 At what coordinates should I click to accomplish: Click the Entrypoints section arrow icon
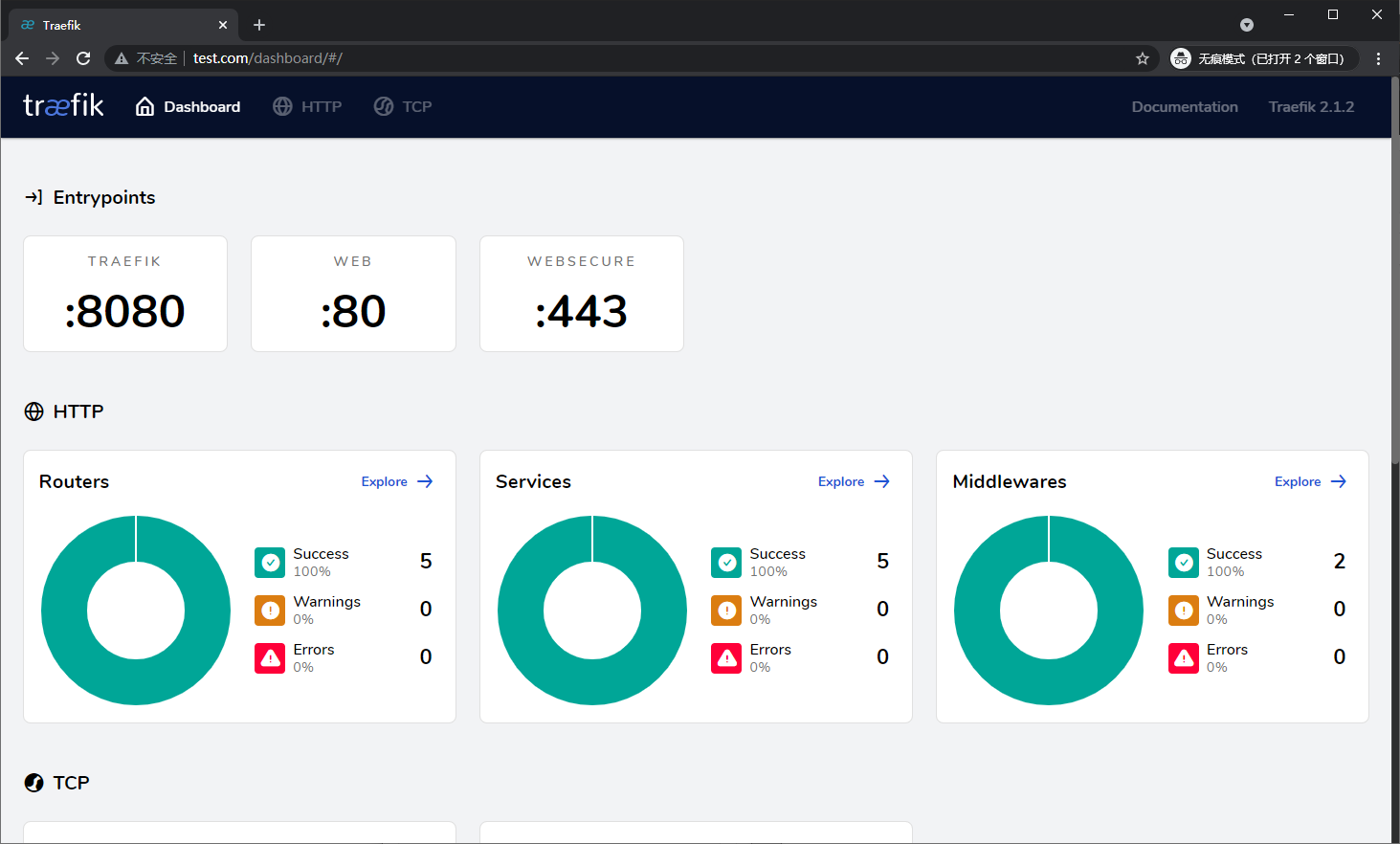[x=33, y=197]
